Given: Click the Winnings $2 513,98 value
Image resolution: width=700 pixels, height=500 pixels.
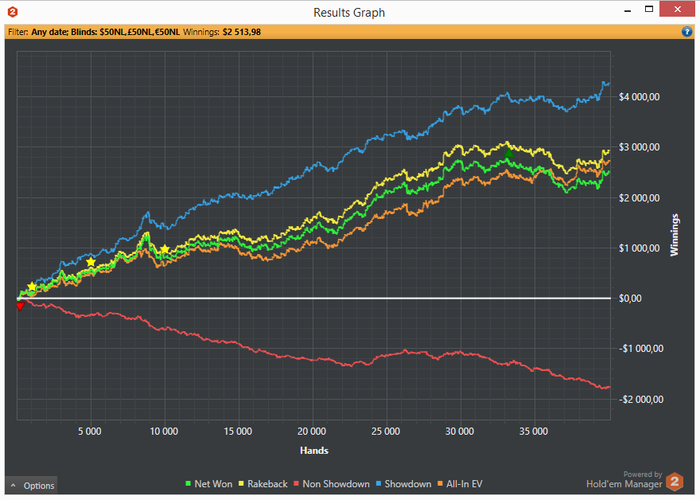Looking at the screenshot, I should pos(242,32).
